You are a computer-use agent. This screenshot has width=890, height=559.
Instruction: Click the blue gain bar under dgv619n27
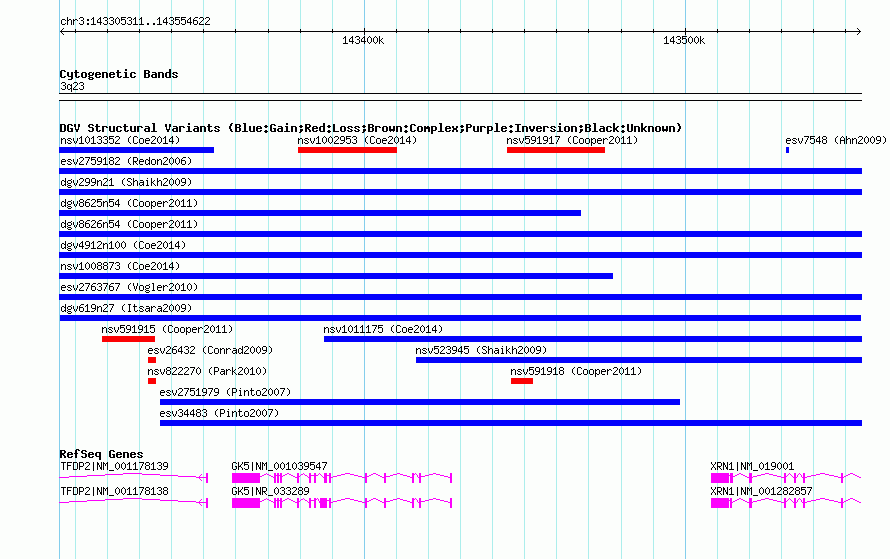tap(460, 318)
